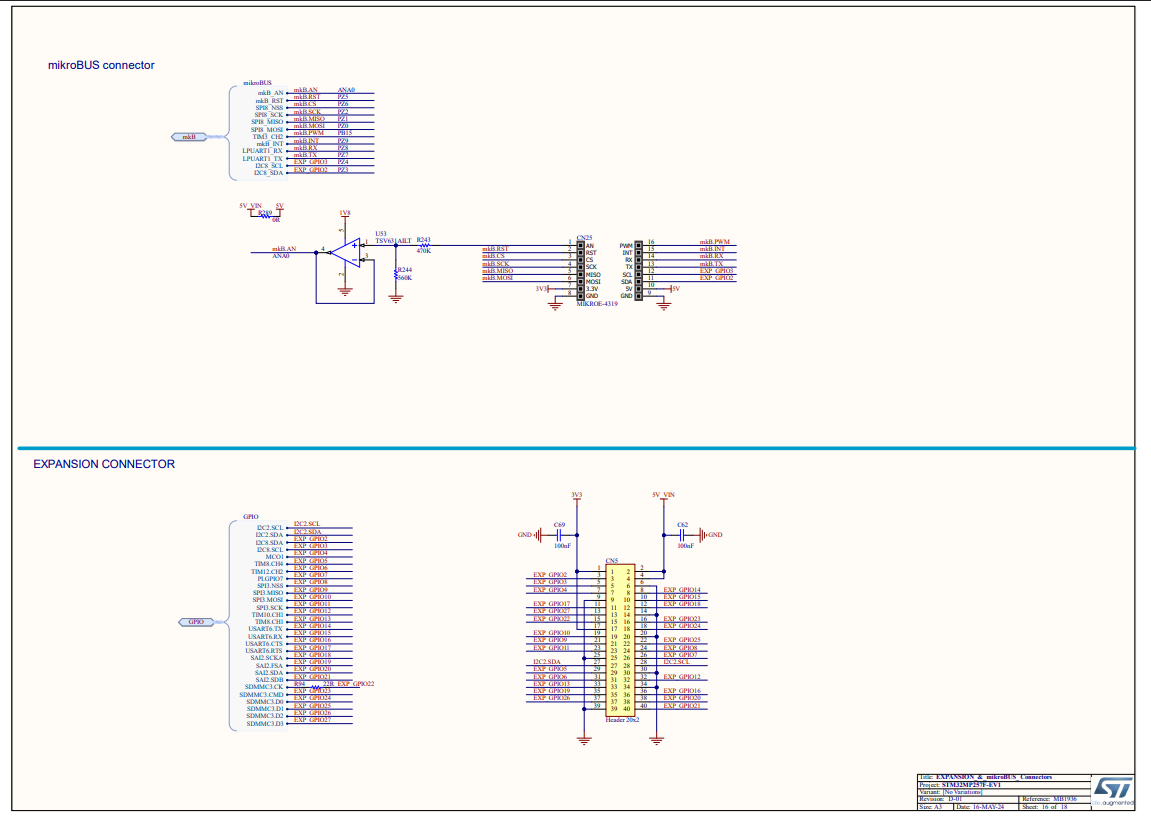Select the CN25 right pin column PWM to GND

pyautogui.click(x=639, y=271)
